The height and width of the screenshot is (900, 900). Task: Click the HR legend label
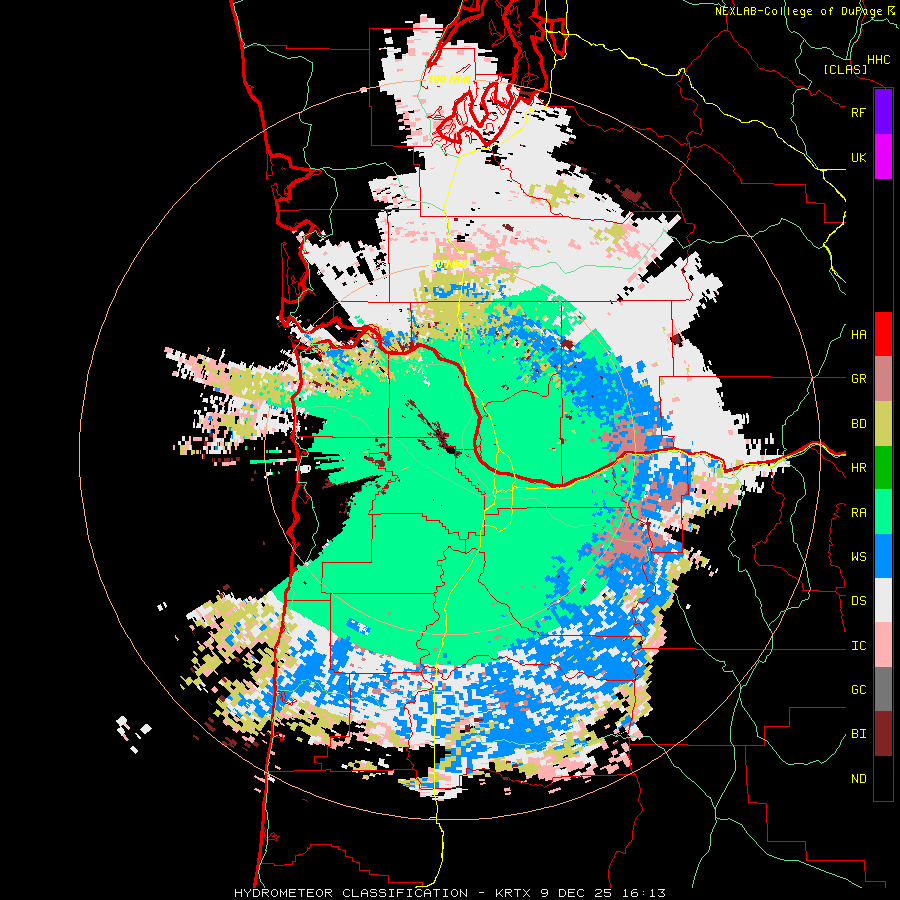pos(858,468)
